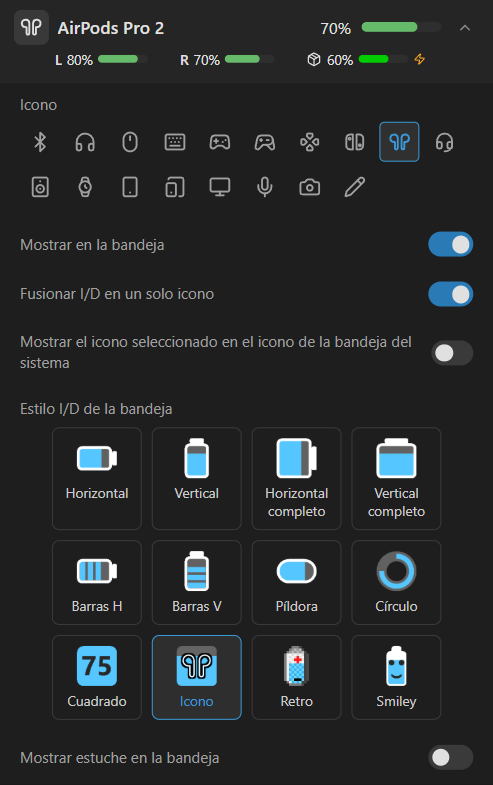
Task: Select the keyboard device icon
Action: (175, 142)
